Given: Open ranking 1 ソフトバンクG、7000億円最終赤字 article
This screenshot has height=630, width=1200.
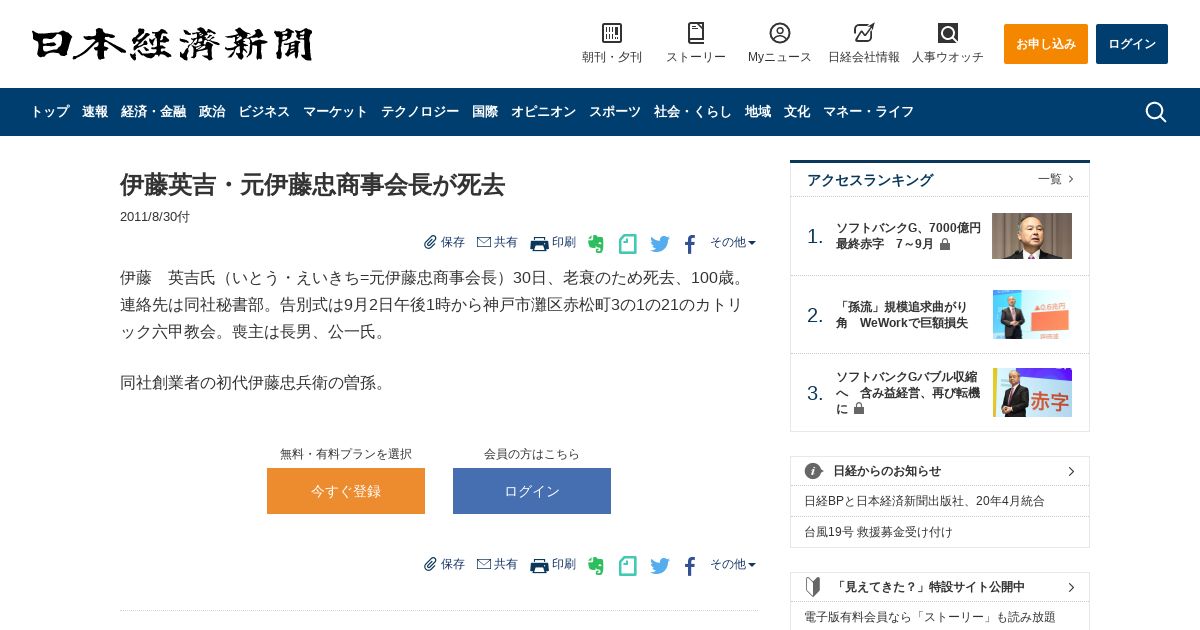Looking at the screenshot, I should click(908, 236).
